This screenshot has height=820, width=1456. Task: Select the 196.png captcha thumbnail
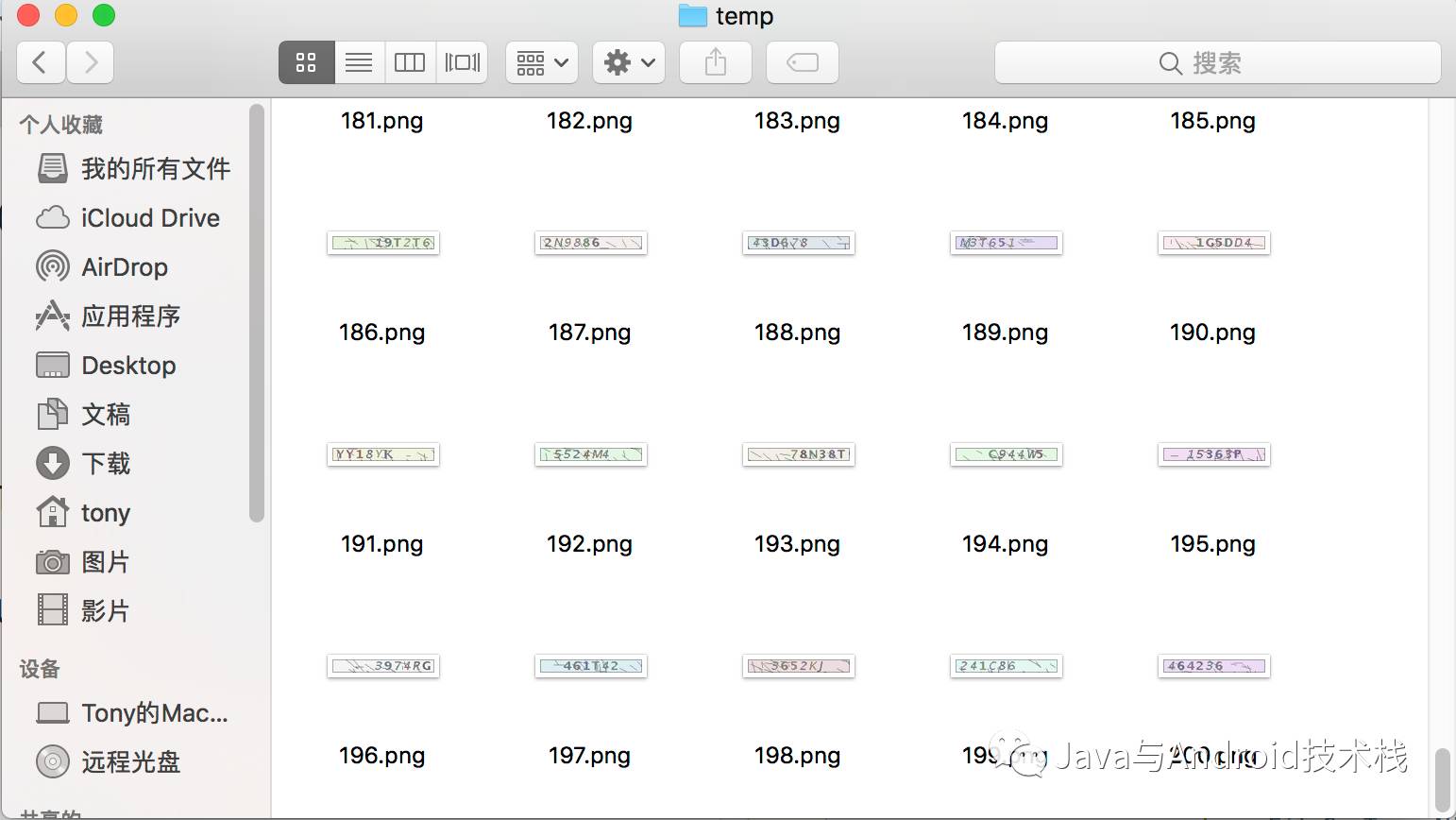pyautogui.click(x=383, y=667)
